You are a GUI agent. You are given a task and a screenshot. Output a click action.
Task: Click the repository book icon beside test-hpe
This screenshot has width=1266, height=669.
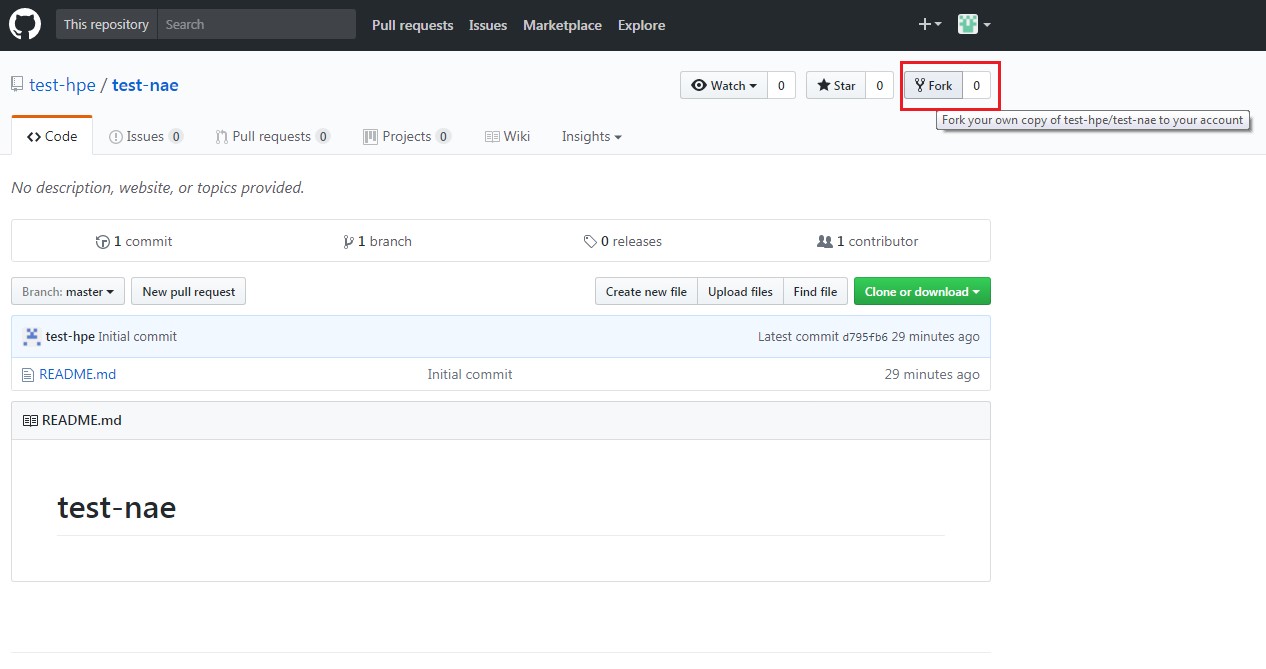click(17, 85)
